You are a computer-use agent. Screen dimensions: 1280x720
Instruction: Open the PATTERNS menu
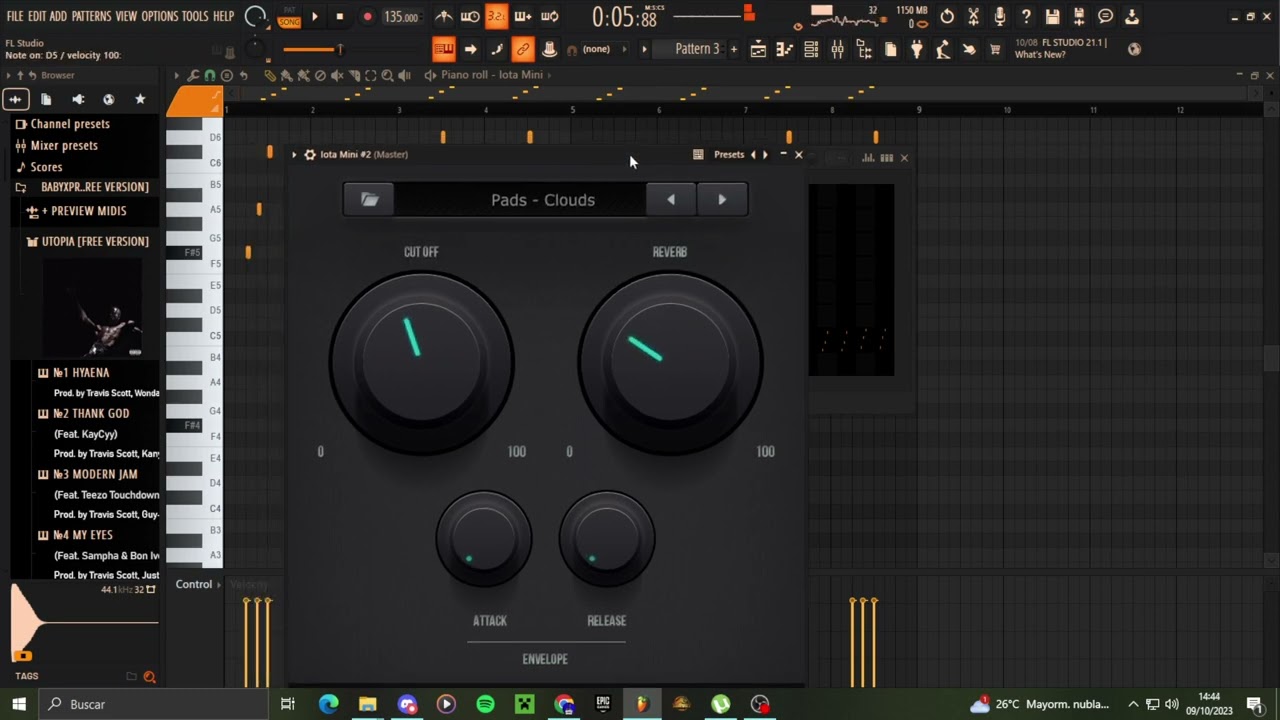(x=91, y=16)
